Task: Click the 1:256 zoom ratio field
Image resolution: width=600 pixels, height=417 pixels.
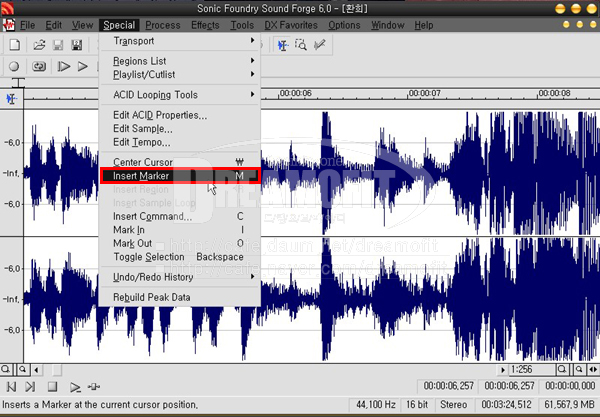Action: pos(532,370)
